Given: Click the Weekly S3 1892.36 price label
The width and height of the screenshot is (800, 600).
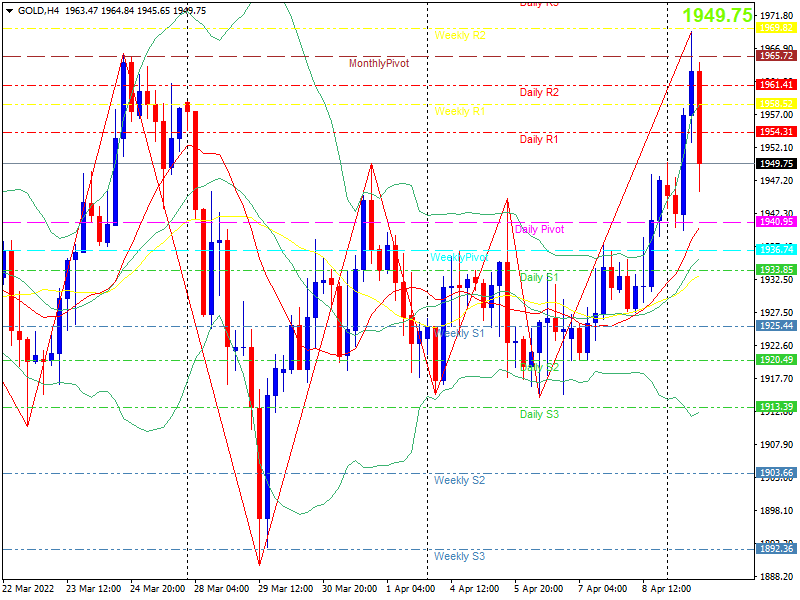Looking at the screenshot, I should click(x=776, y=549).
